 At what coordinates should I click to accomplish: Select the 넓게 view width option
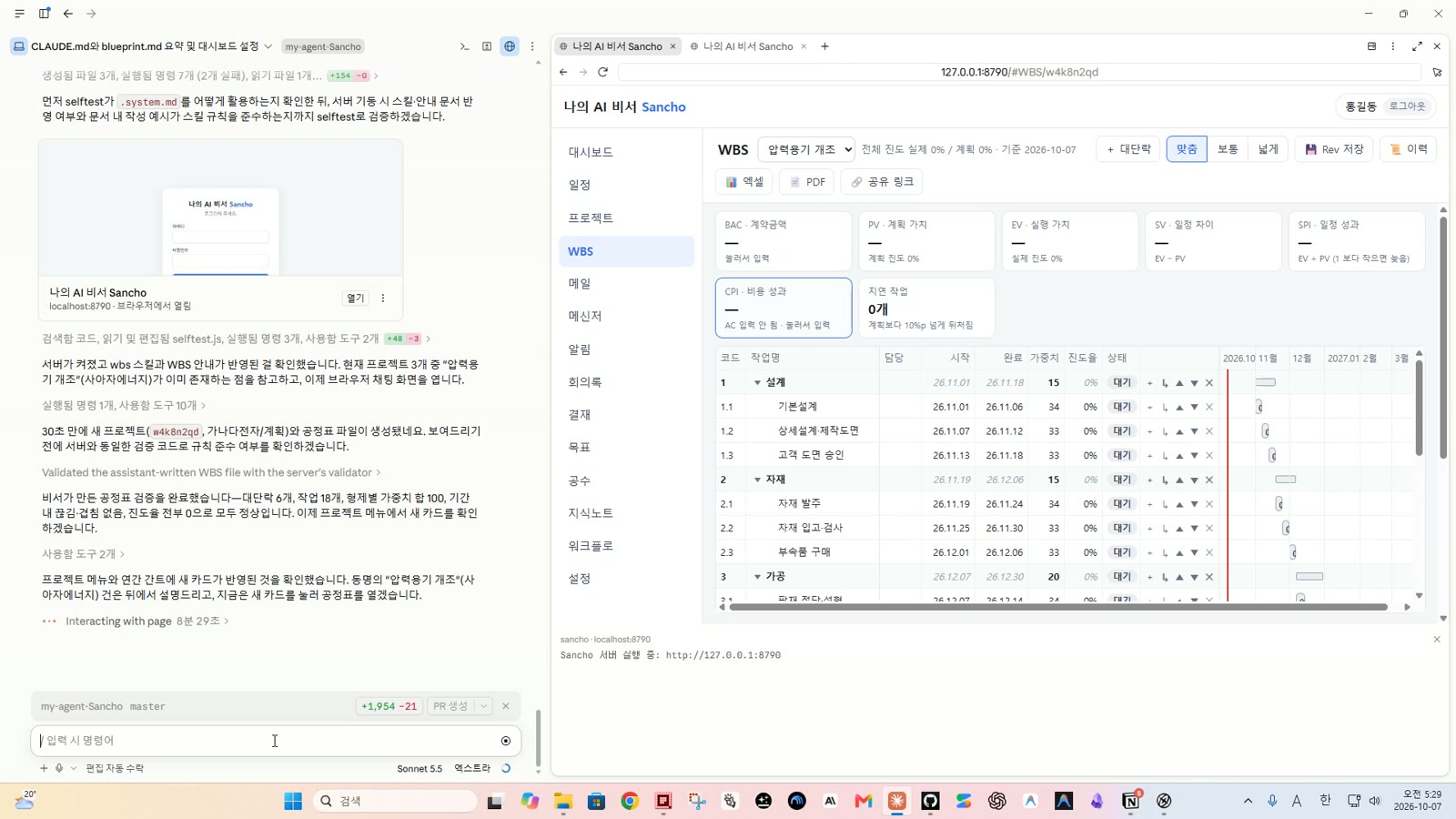(1269, 149)
